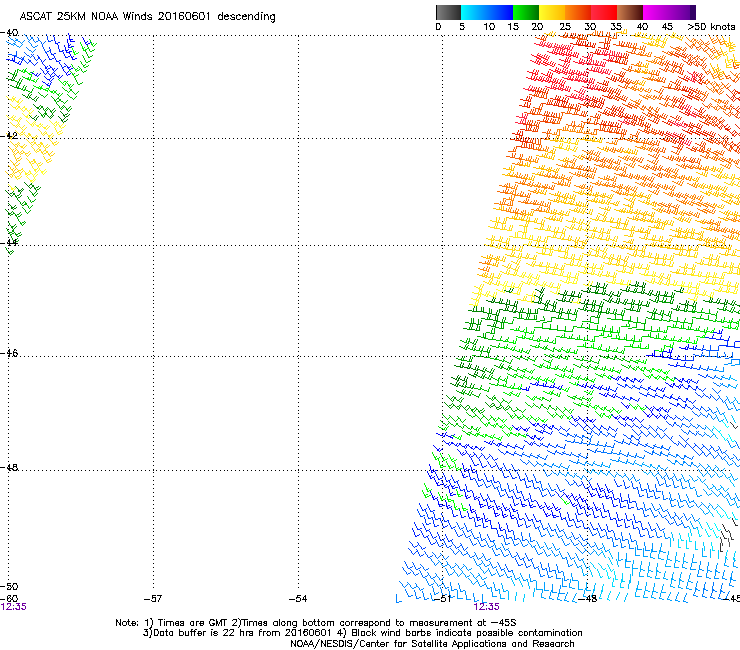Click the dark purple 45–50 knot legend segment
Image resolution: width=740 pixels, height=650 pixels.
[682, 12]
